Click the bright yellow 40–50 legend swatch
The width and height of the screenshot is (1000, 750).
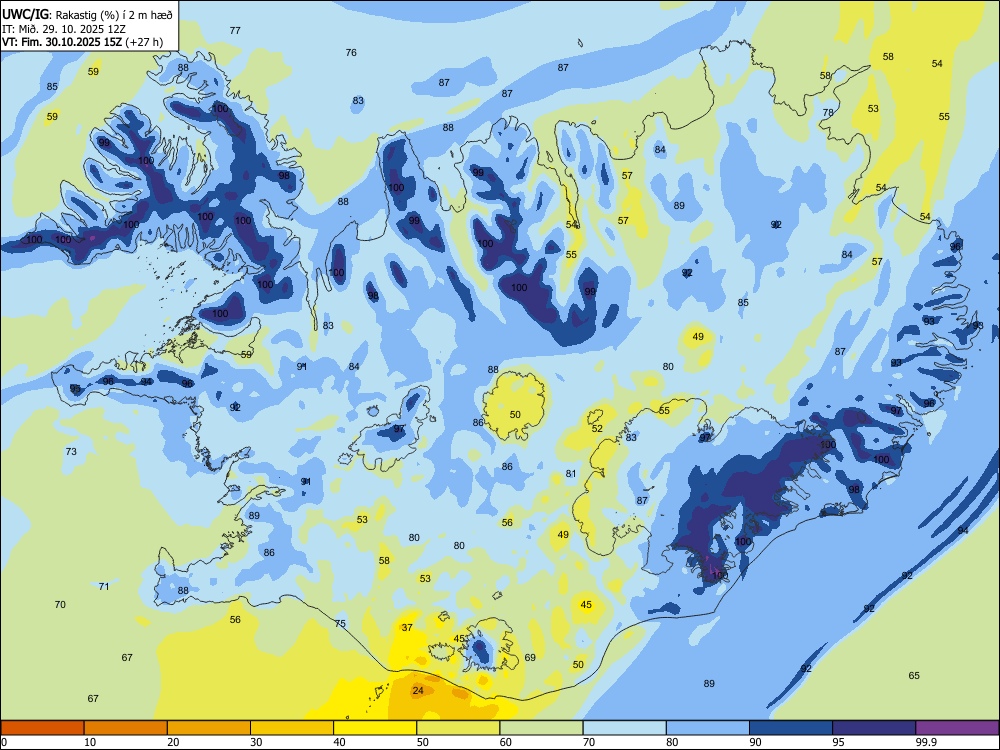375,728
